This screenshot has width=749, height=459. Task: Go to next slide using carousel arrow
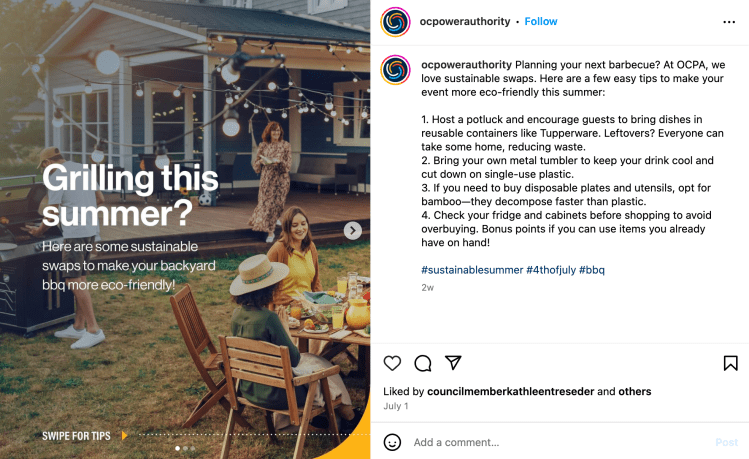click(x=352, y=231)
